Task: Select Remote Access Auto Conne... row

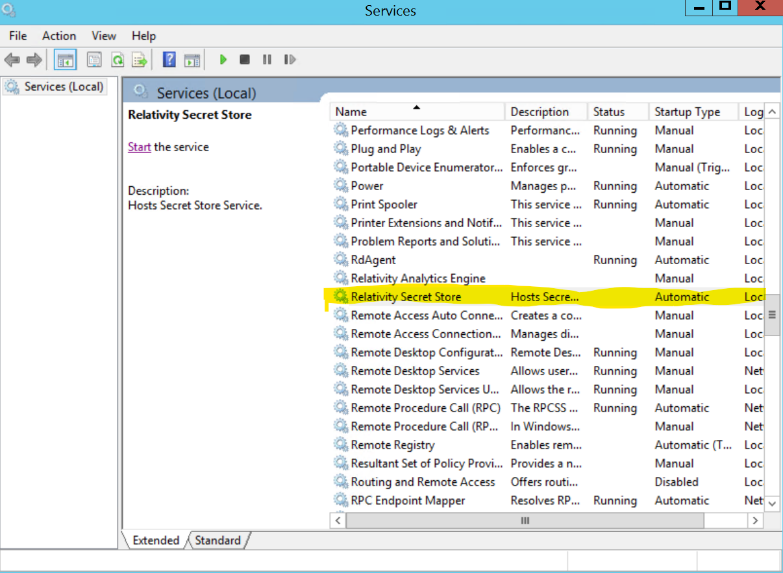Action: 548,315
